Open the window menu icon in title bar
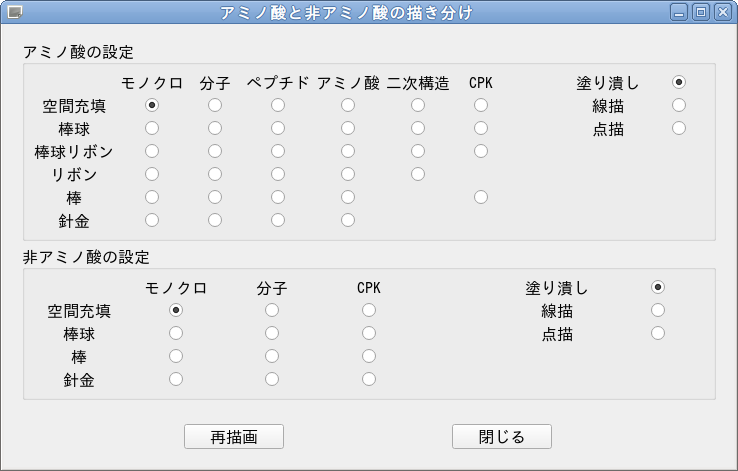Screen dimensions: 738x471 (15, 12)
